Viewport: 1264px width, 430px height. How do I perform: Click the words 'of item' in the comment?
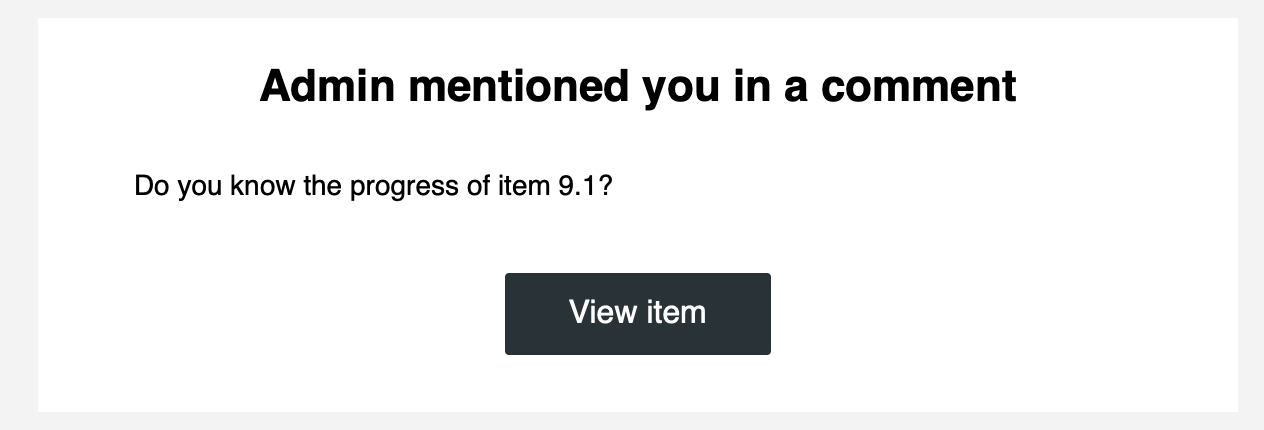[508, 186]
